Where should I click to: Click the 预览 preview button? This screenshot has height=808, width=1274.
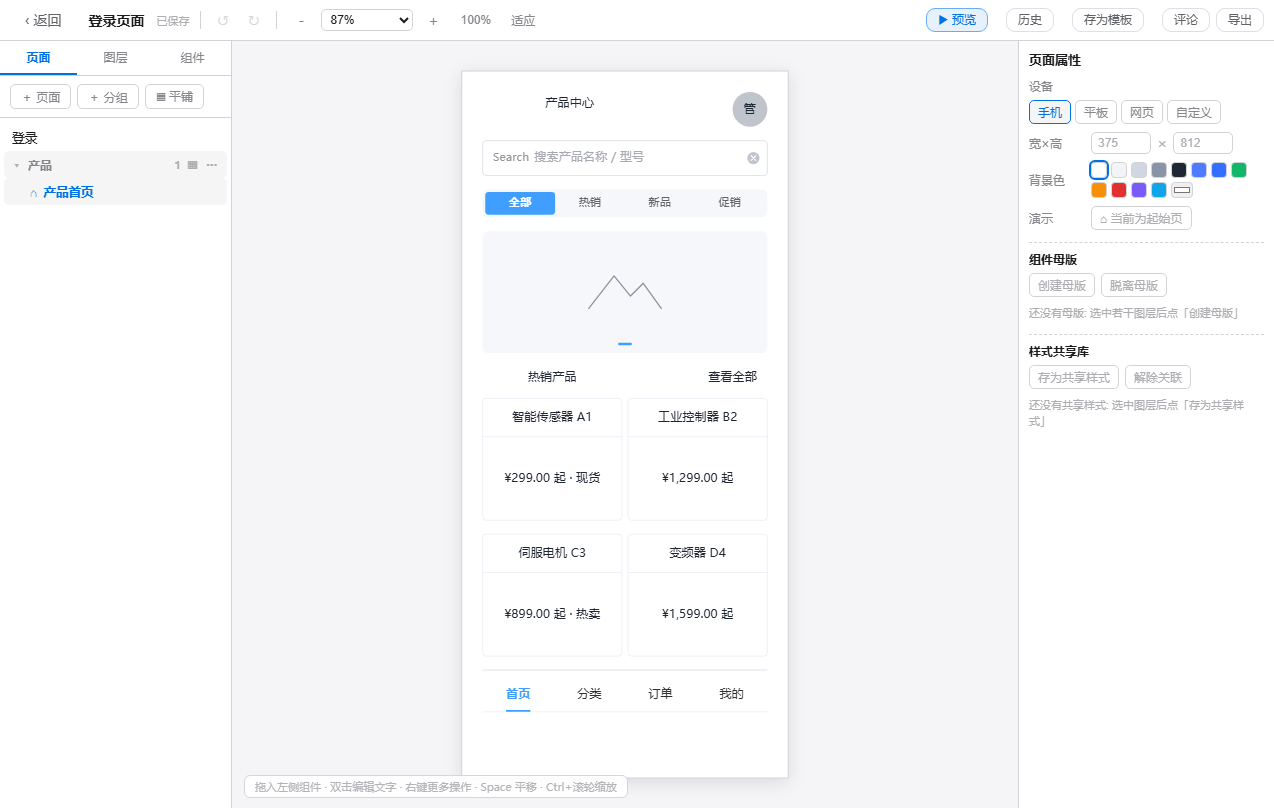pos(957,20)
